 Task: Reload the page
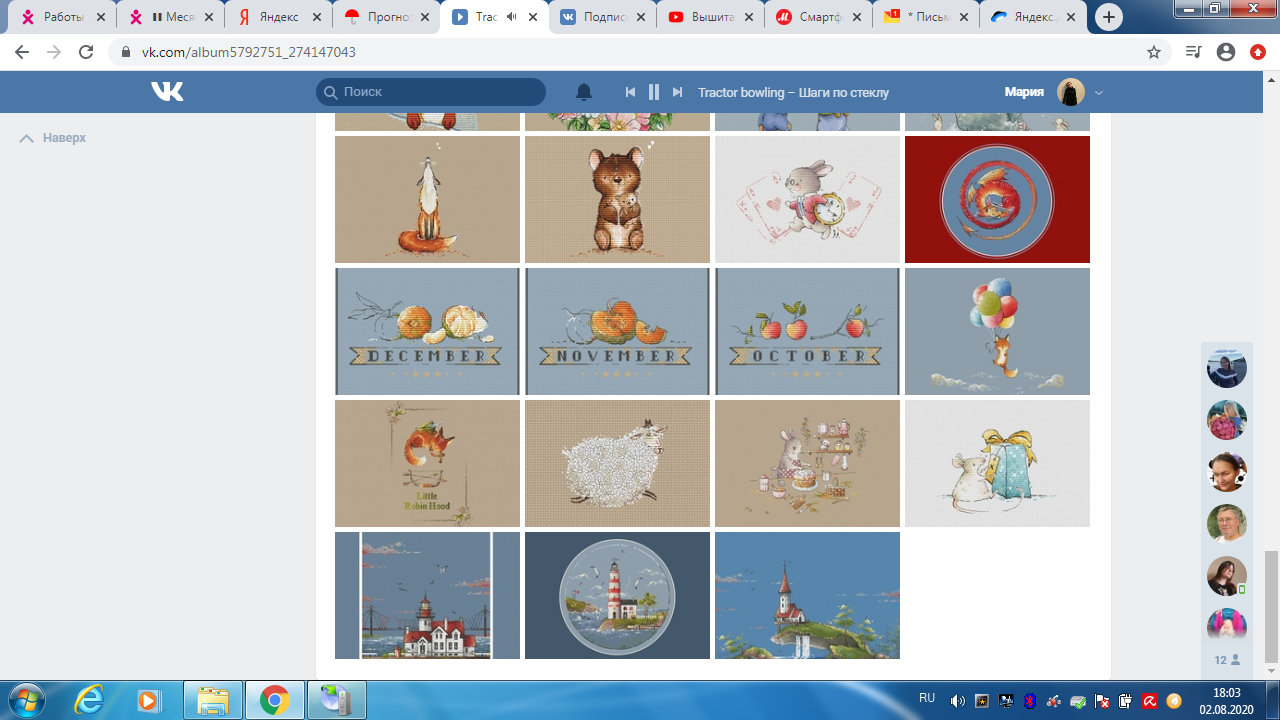point(86,52)
